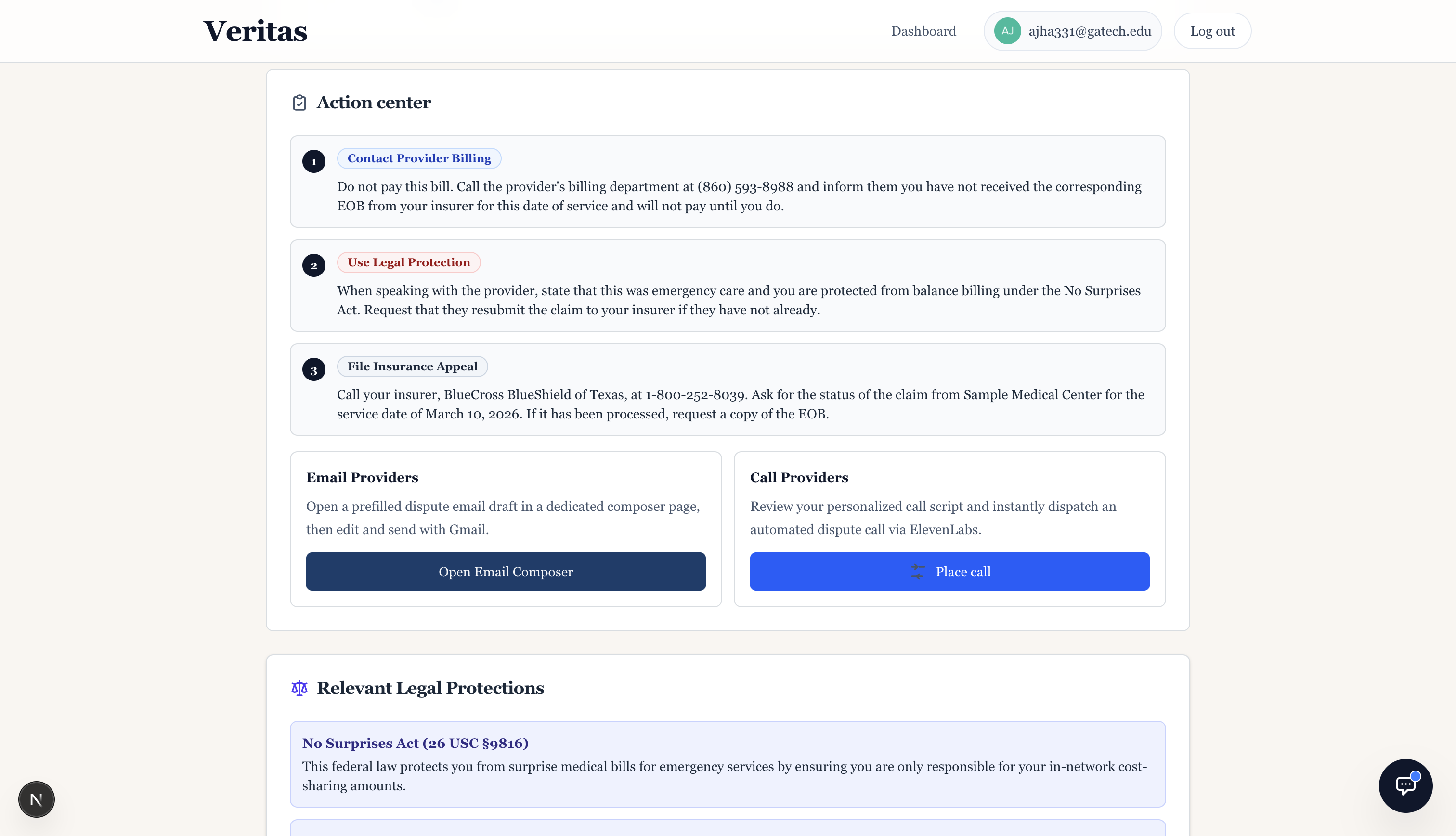This screenshot has width=1456, height=836.
Task: Click the step 2 number badge
Action: pos(313,265)
